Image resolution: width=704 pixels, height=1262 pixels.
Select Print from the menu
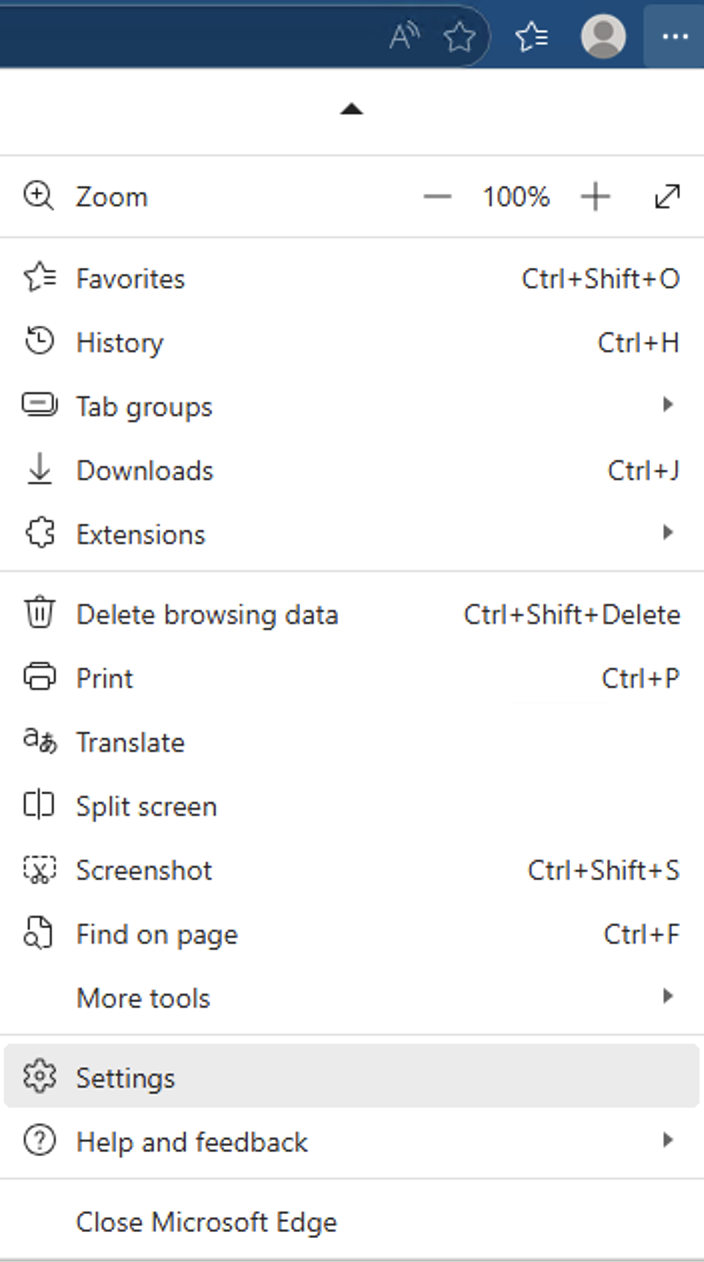click(105, 678)
